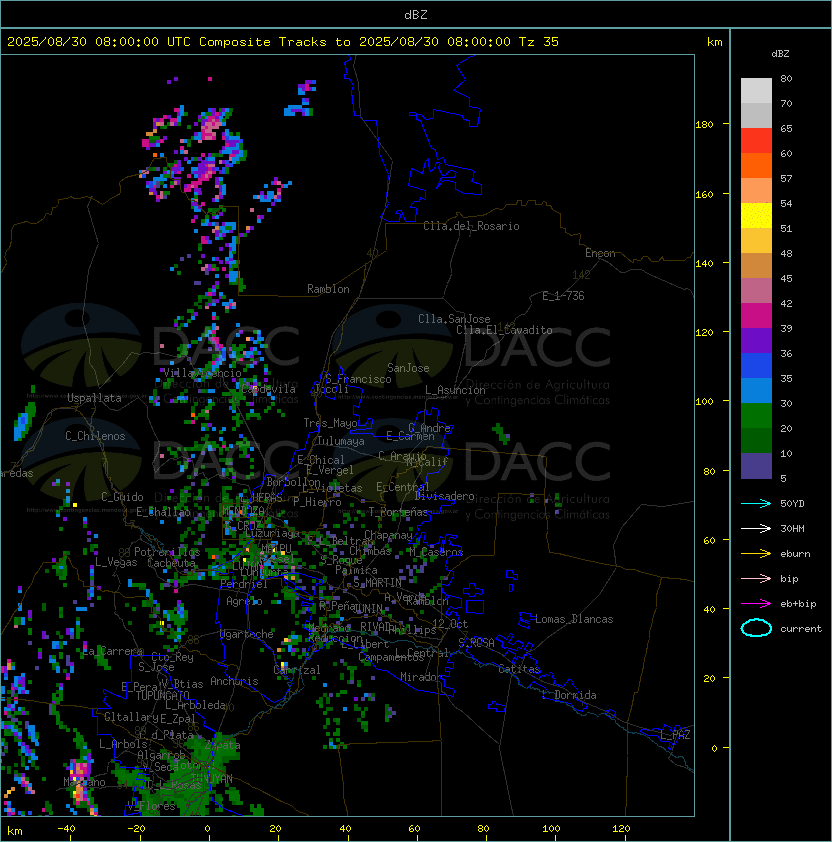
Task: Click the 'Mirador' map label
Action: click(421, 677)
